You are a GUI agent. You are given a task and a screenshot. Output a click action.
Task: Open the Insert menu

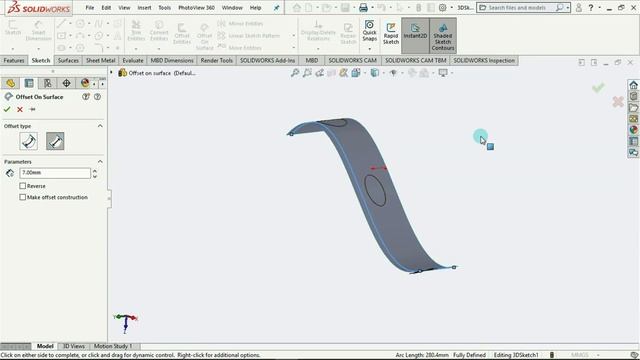coord(144,8)
